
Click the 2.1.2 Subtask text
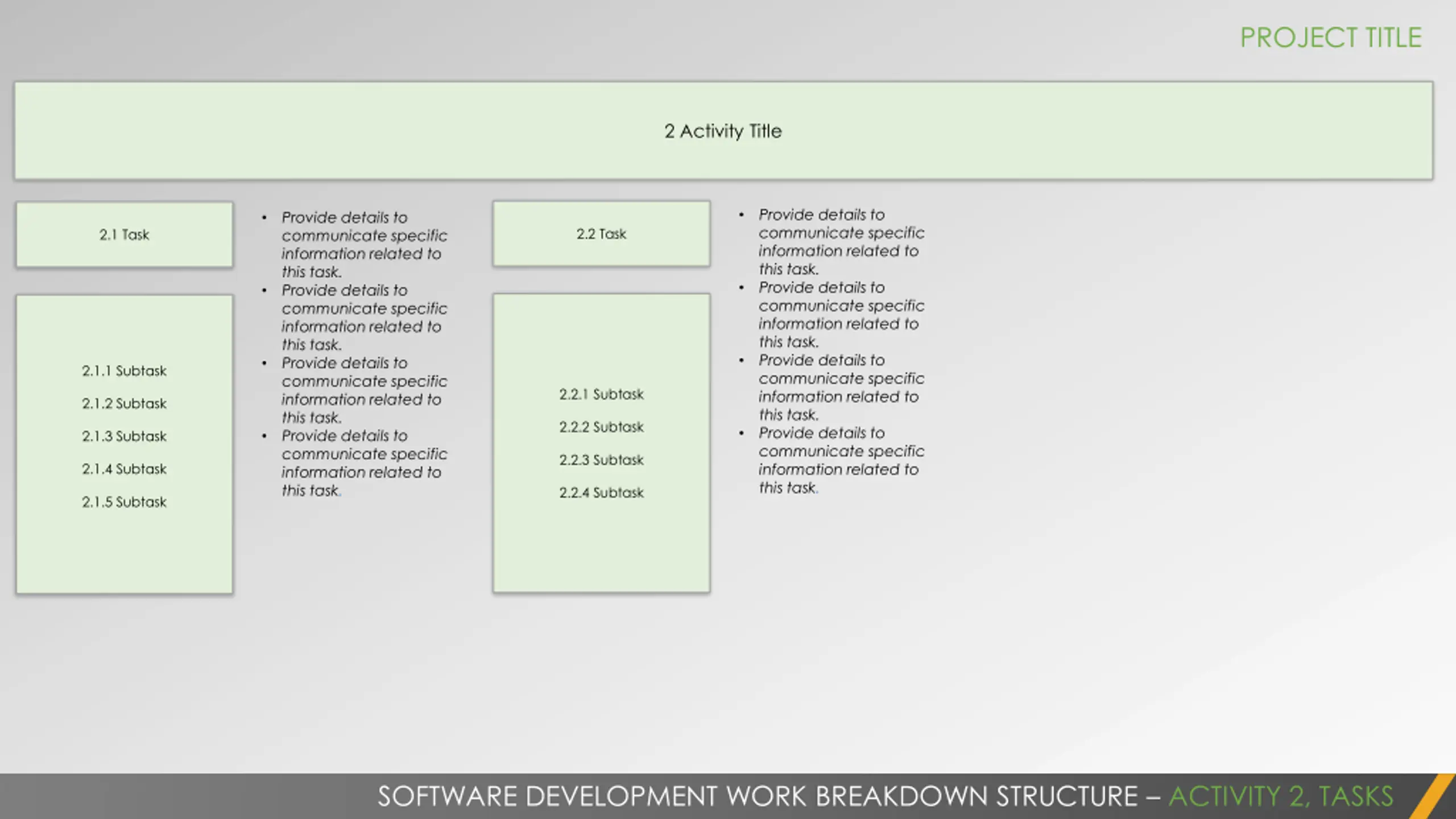125,403
